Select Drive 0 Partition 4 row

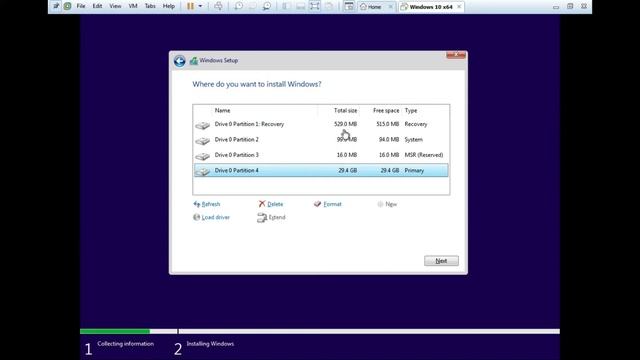(x=321, y=171)
